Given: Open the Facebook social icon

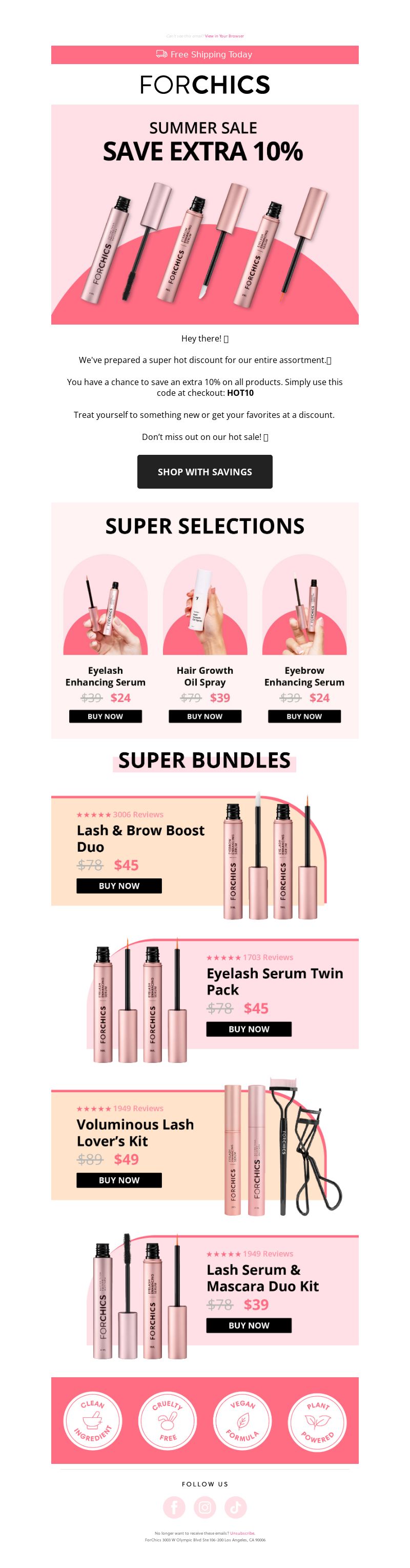Looking at the screenshot, I should tap(174, 1507).
